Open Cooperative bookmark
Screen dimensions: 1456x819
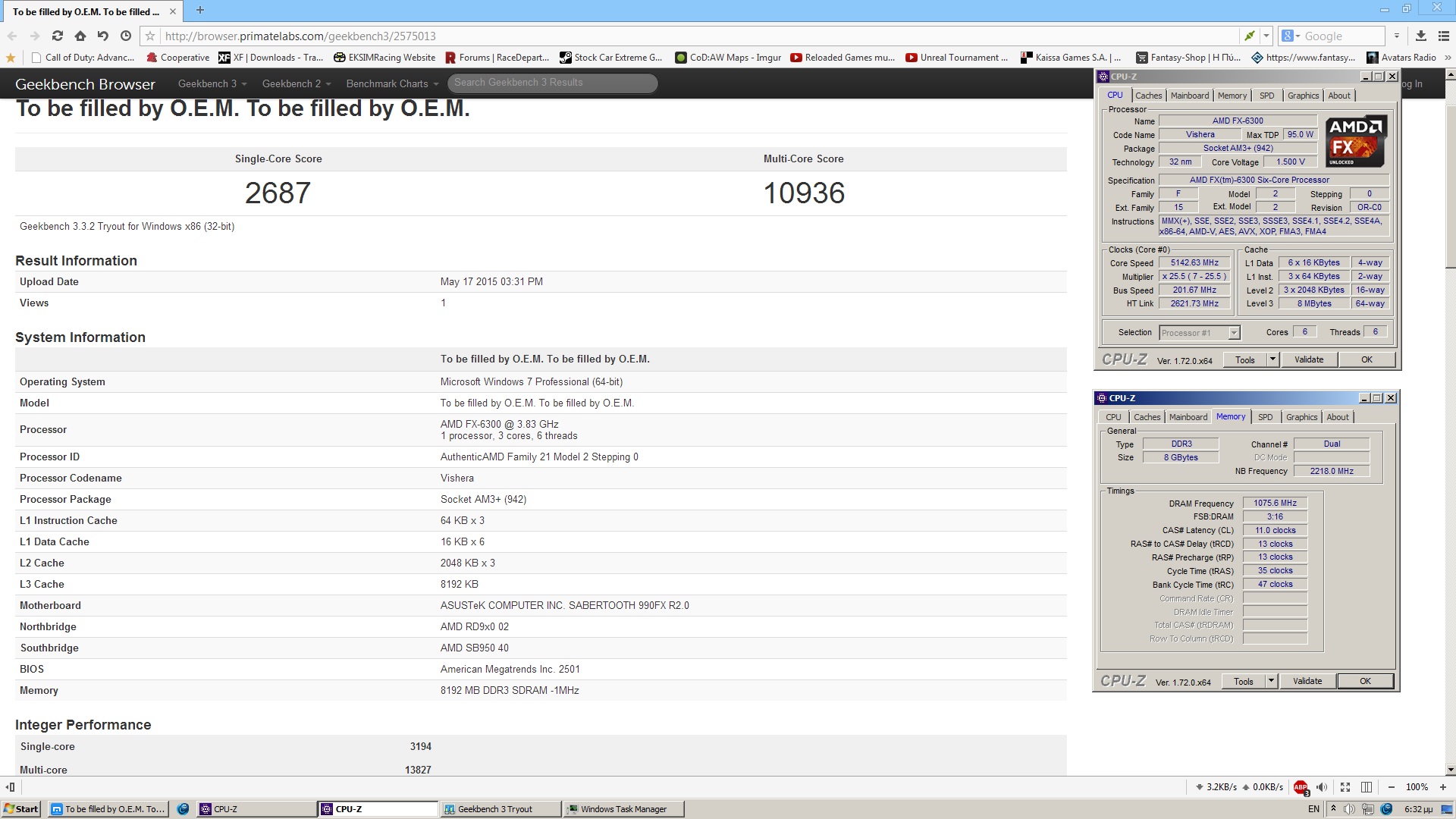tap(177, 58)
